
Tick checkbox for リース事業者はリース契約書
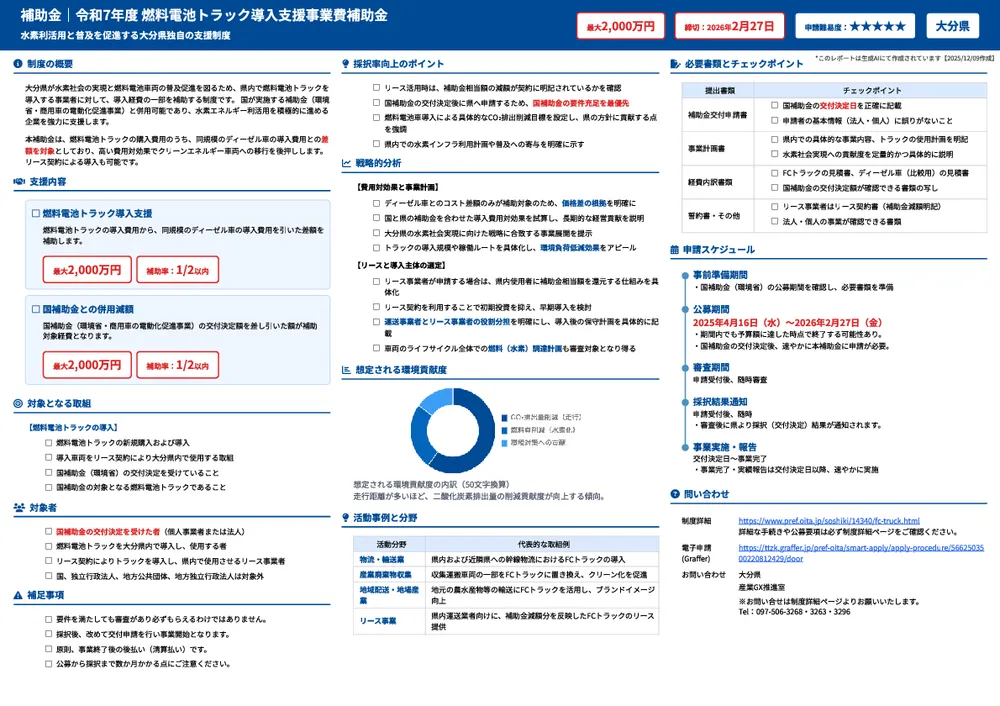tap(775, 206)
